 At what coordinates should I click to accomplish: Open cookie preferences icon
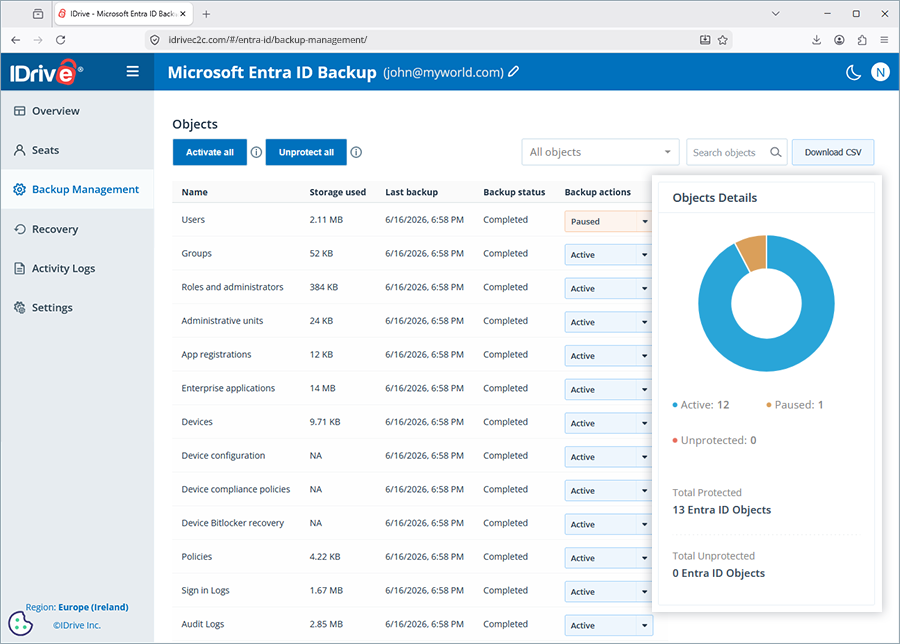[x=21, y=623]
